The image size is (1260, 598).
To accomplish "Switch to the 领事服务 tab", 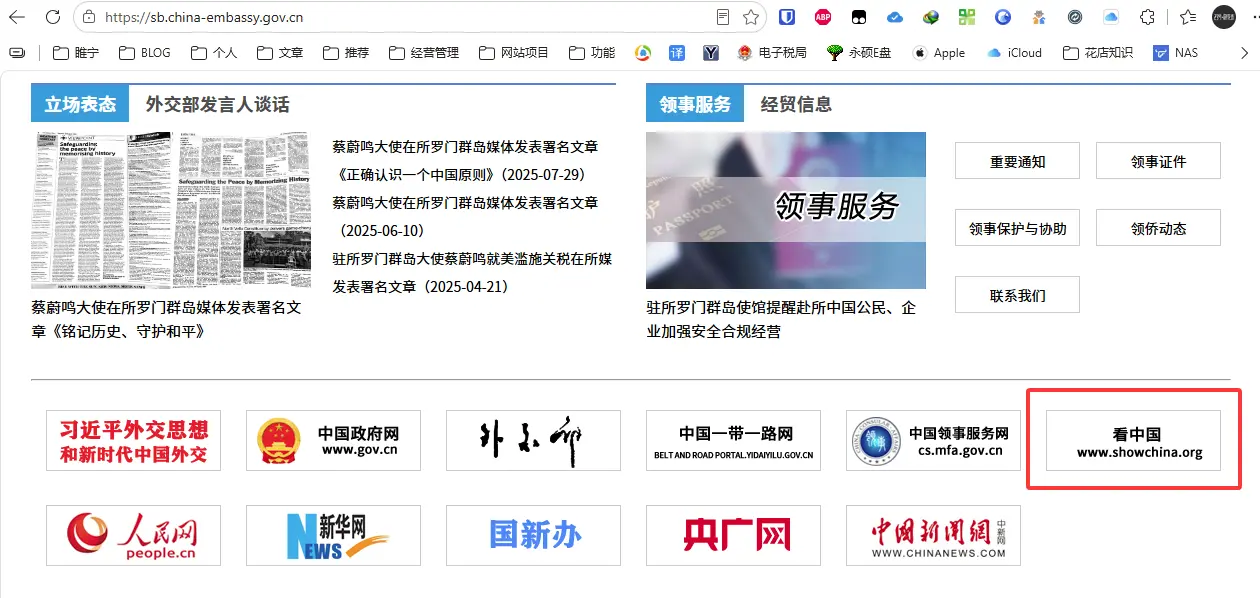I will pyautogui.click(x=695, y=104).
